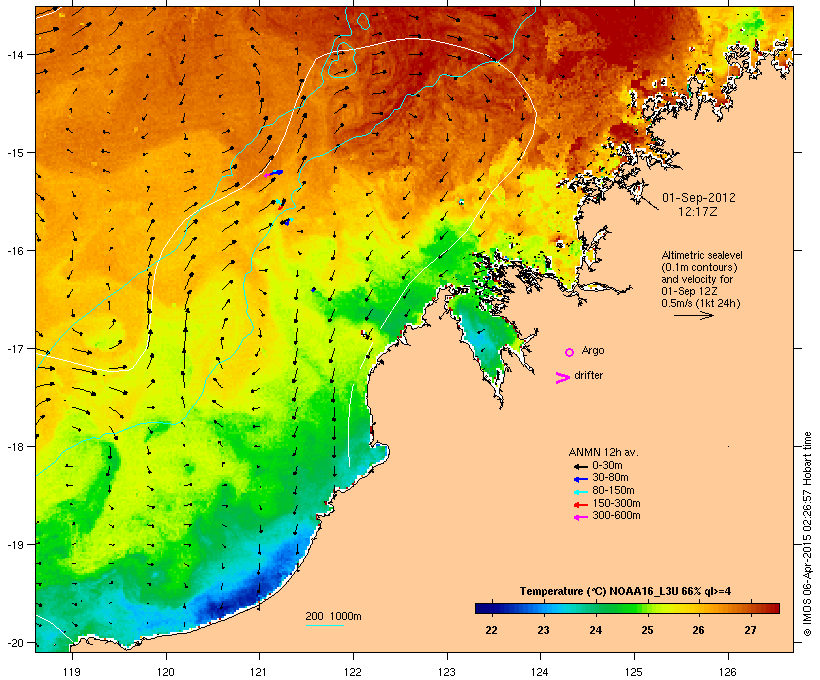This screenshot has height=680, width=820.
Task: Click the colorbar value 22
Action: click(x=491, y=630)
